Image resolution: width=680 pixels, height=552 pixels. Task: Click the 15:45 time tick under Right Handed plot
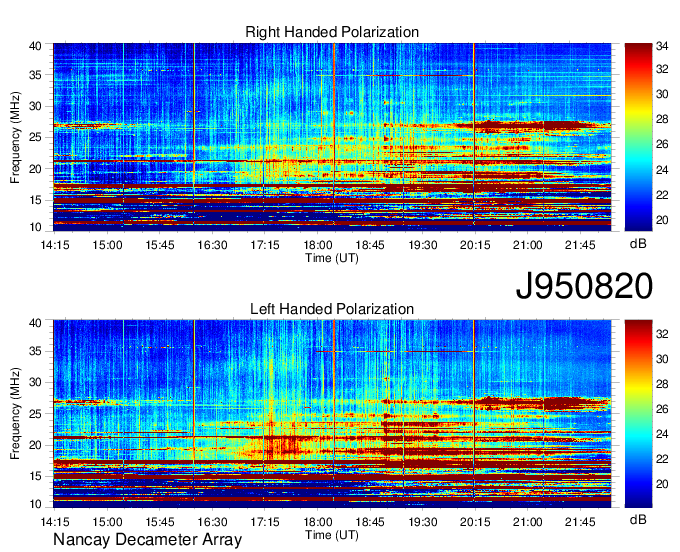pyautogui.click(x=160, y=245)
